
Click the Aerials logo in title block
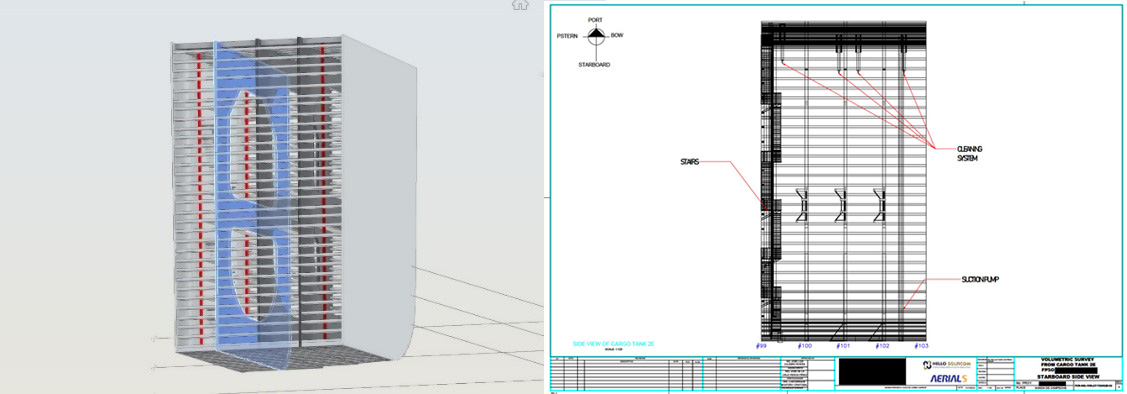[x=948, y=379]
